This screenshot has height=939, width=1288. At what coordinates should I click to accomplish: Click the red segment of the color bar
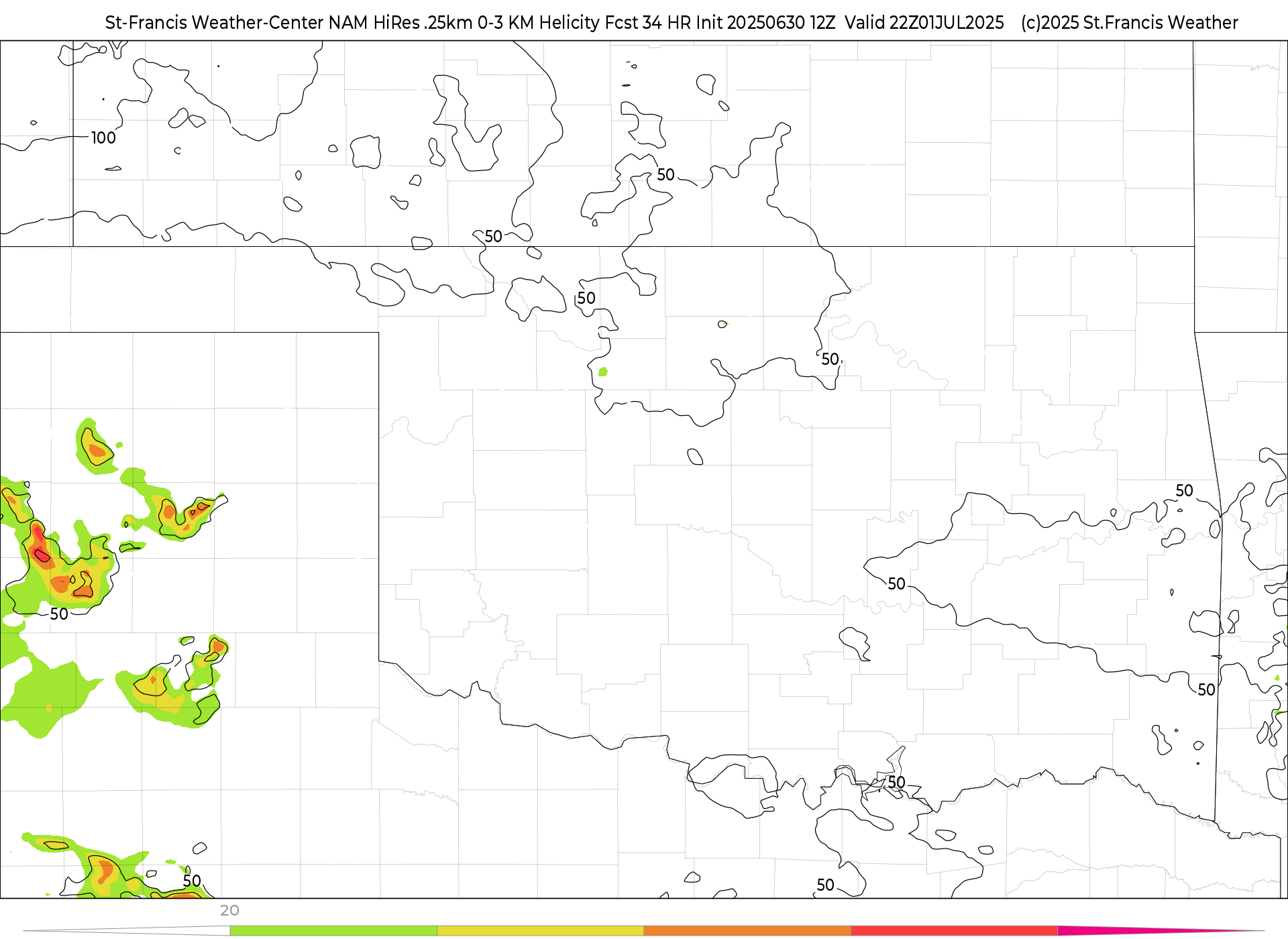954,930
